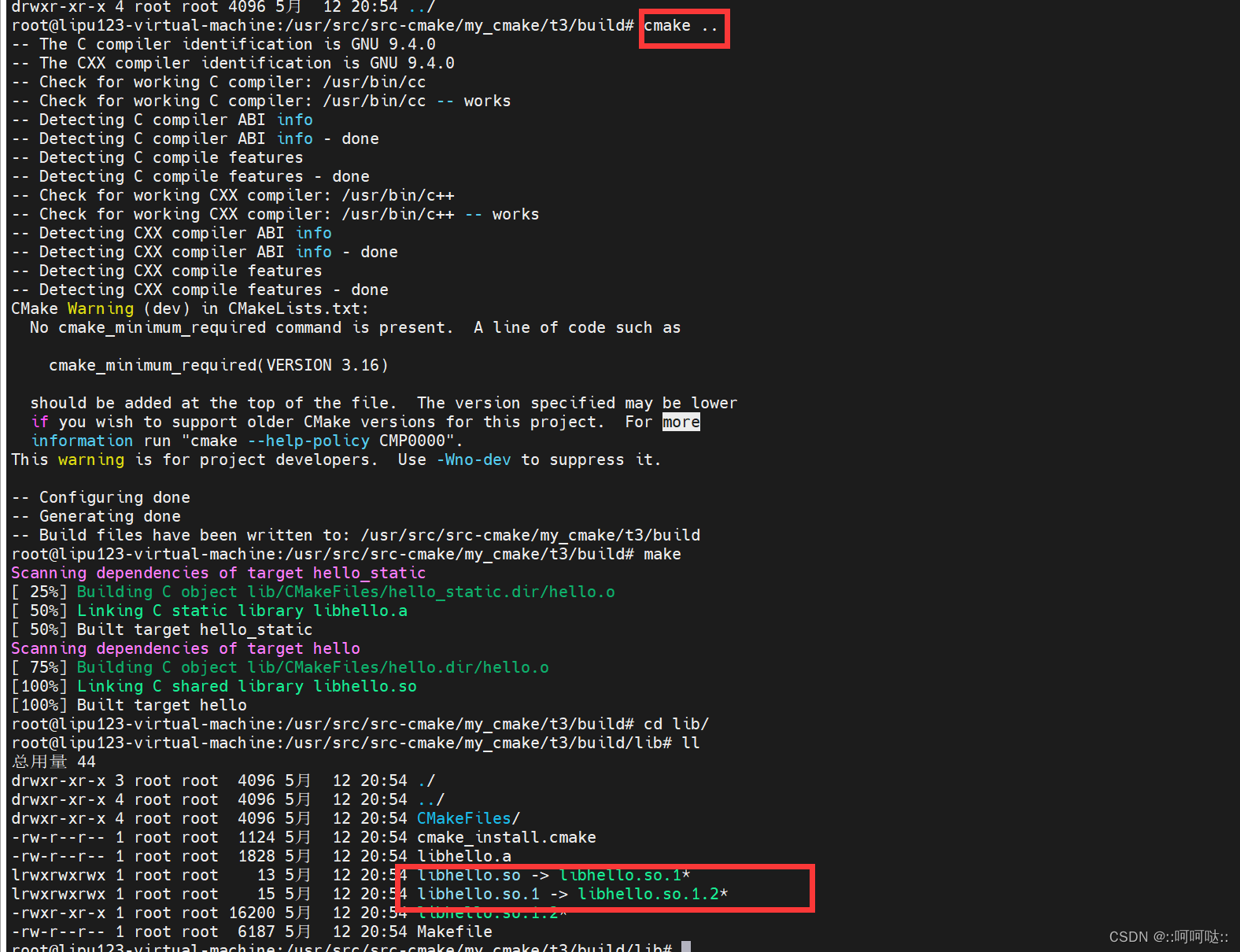Viewport: 1240px width, 952px height.
Task: Click 'Makefile' in the file listing
Action: [455, 932]
